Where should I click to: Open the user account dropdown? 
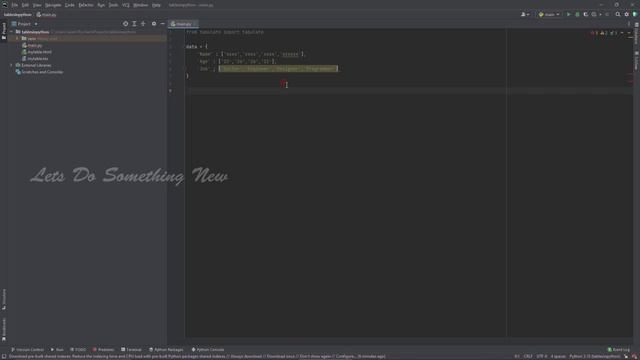pos(525,15)
